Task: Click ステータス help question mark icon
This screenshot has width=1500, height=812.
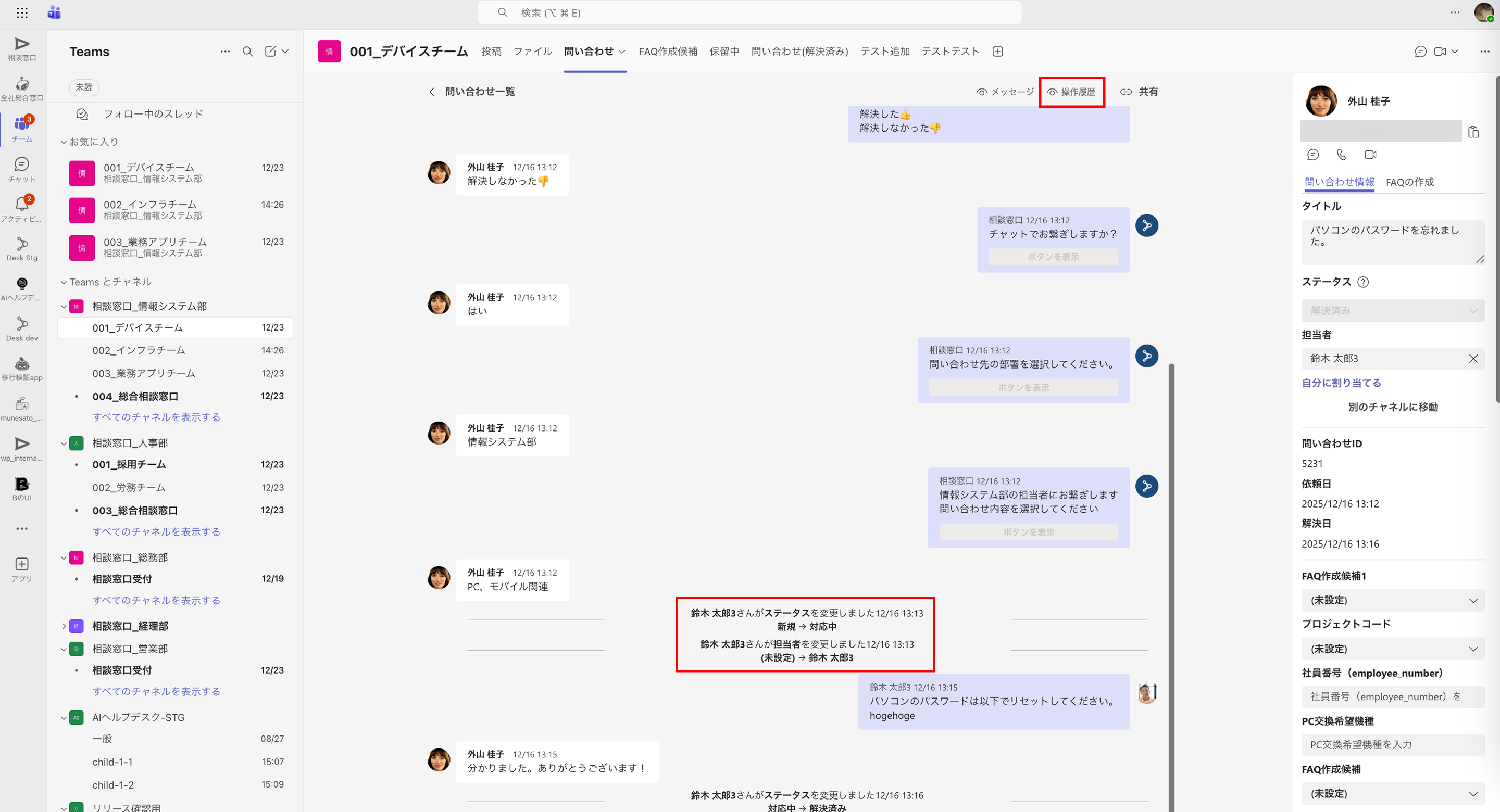Action: coord(1363,282)
